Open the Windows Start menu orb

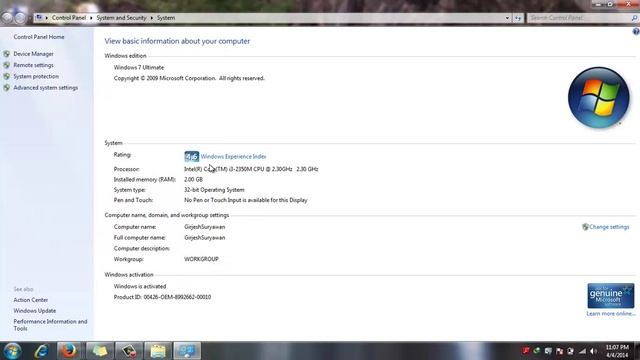pos(12,351)
